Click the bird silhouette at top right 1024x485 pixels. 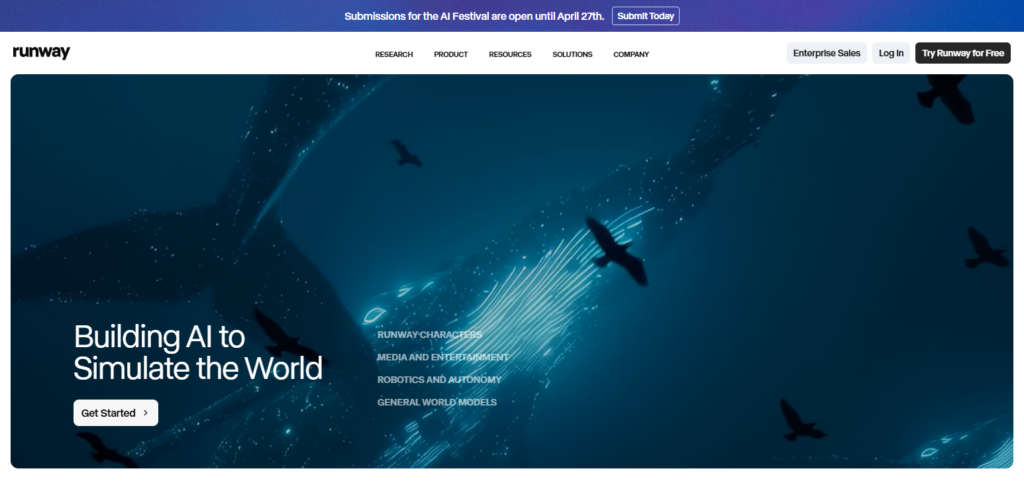(945, 98)
